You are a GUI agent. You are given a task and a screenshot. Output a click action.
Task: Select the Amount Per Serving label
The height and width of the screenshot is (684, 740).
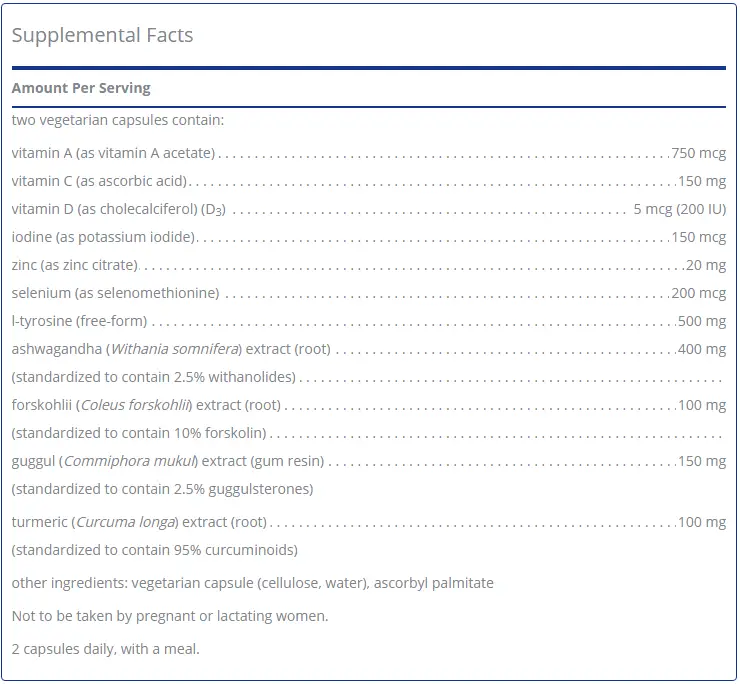pyautogui.click(x=81, y=88)
